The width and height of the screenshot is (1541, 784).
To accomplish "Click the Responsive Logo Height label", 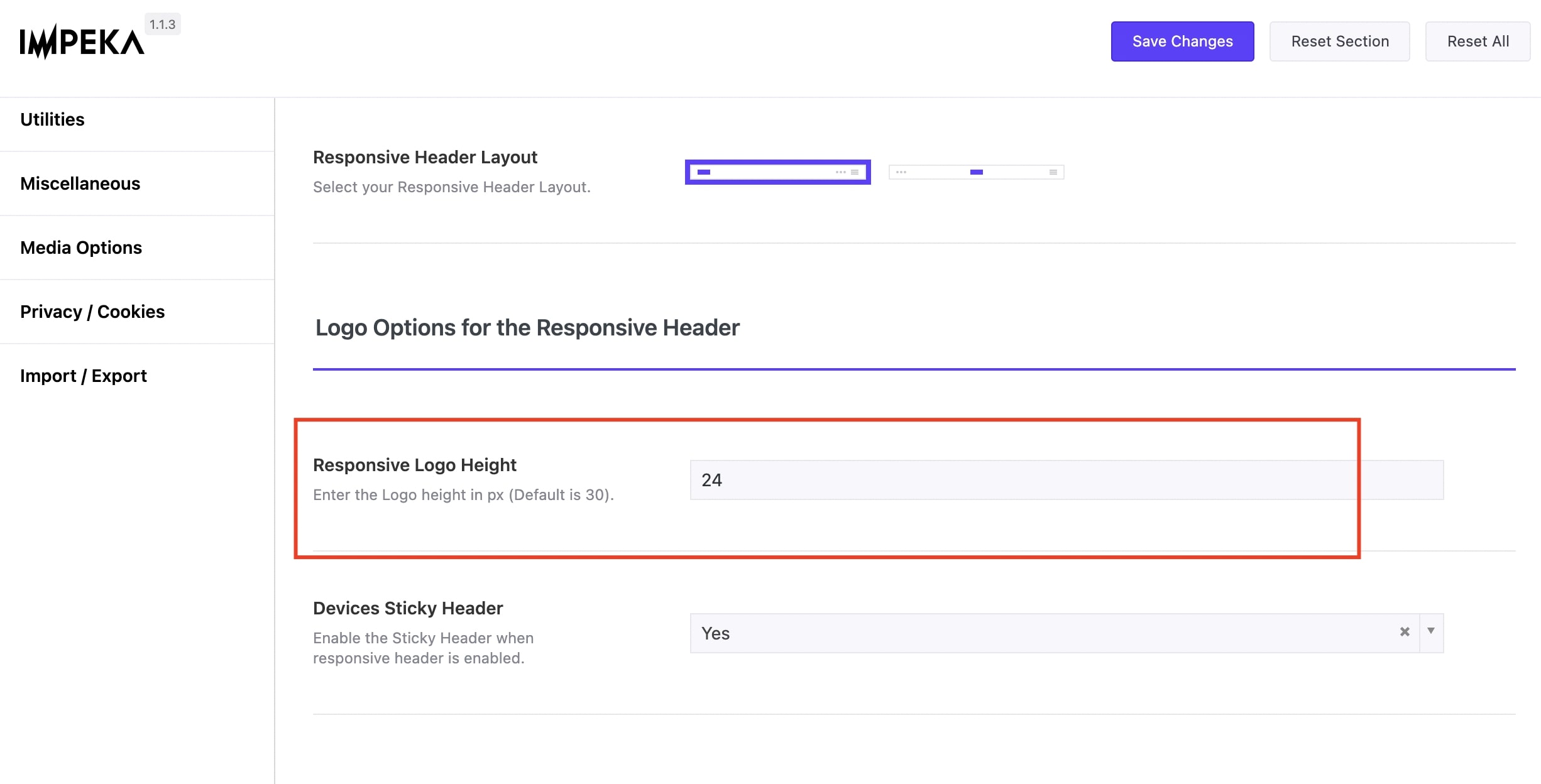I will coord(415,465).
